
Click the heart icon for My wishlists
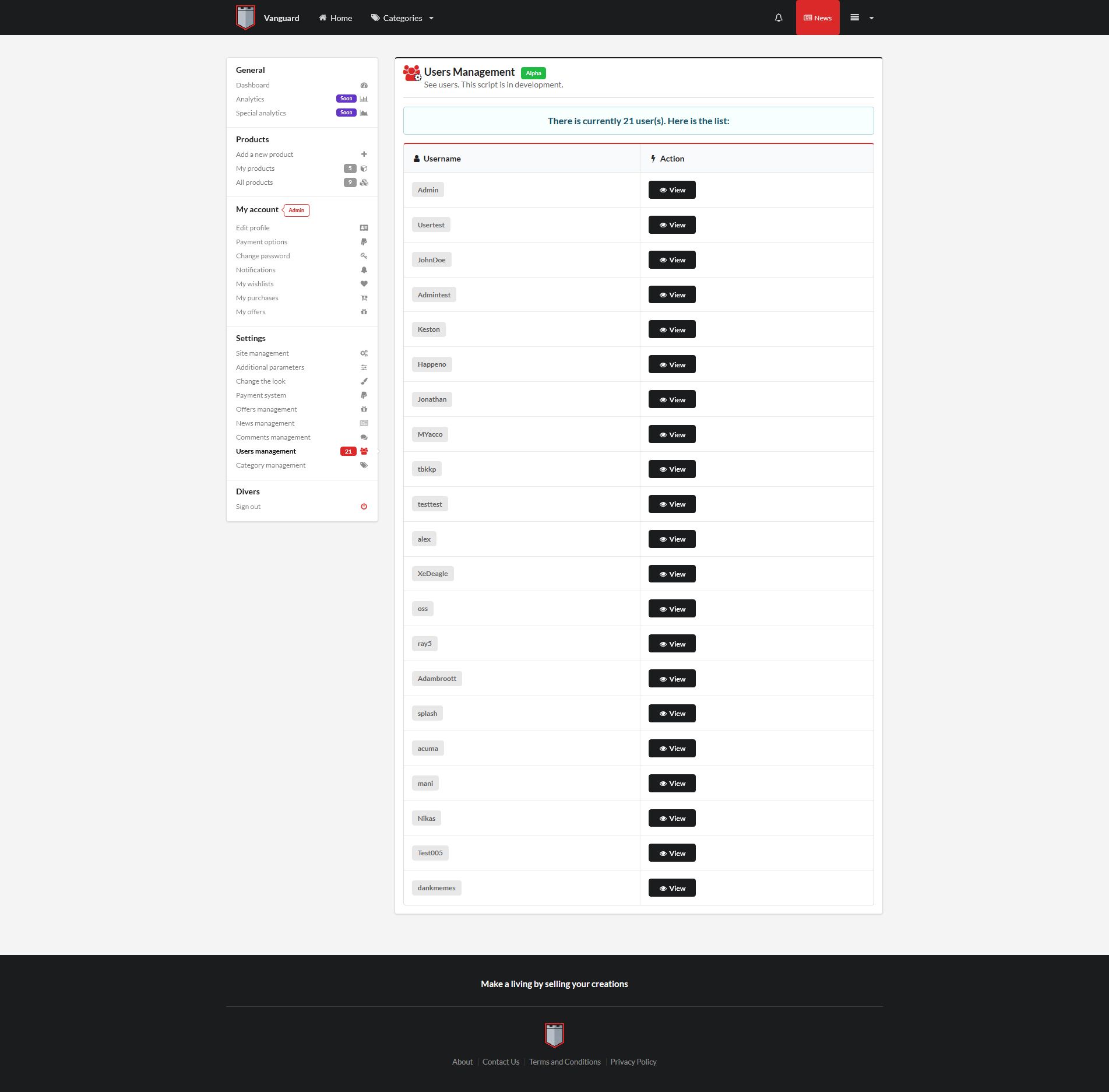[x=364, y=284]
